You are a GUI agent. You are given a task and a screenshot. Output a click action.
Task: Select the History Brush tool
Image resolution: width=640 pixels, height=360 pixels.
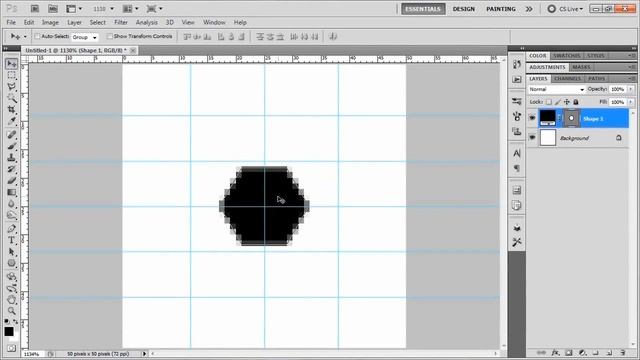[x=11, y=169]
